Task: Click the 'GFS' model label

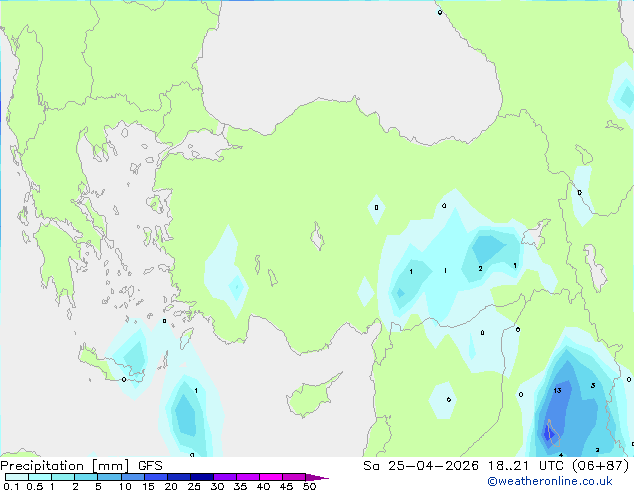Action: click(x=150, y=466)
